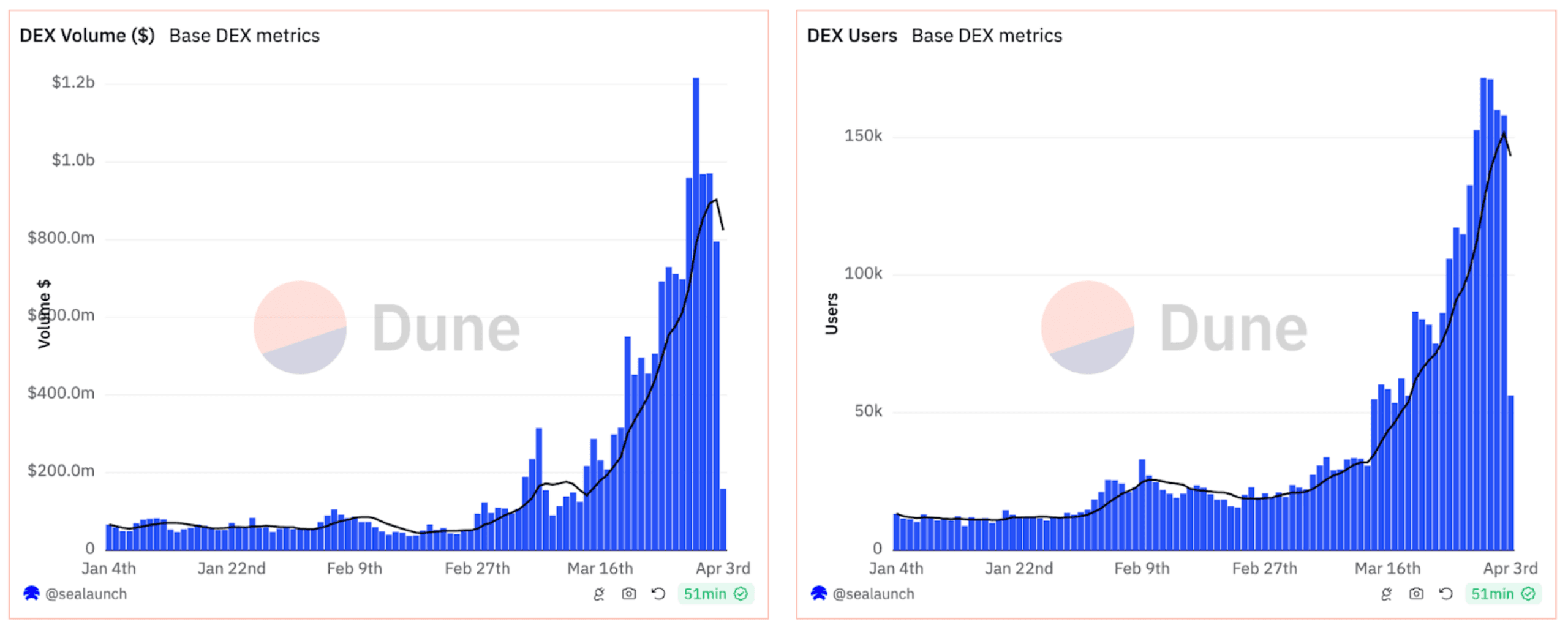This screenshot has width=1568, height=630.
Task: Click 'Apr 3rd' x-axis label on DEX Volume chart
Action: click(723, 568)
